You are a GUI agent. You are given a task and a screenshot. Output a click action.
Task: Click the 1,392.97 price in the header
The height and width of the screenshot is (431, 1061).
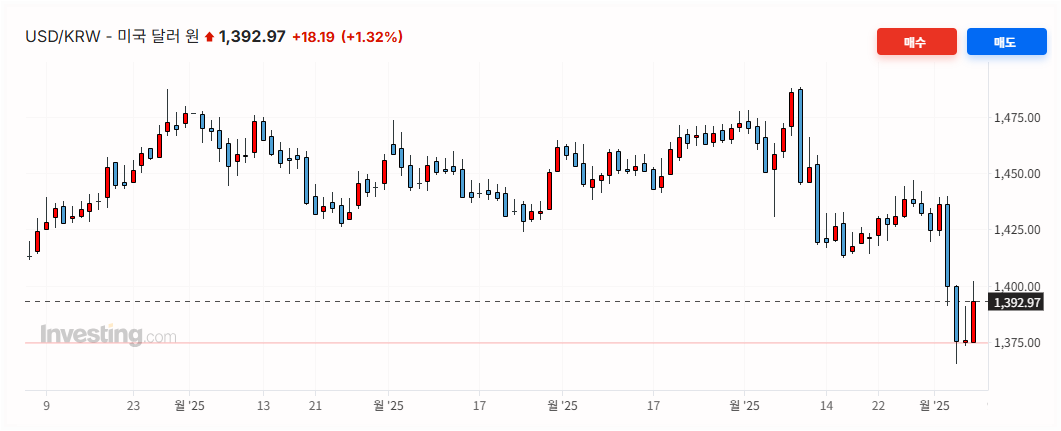point(252,37)
